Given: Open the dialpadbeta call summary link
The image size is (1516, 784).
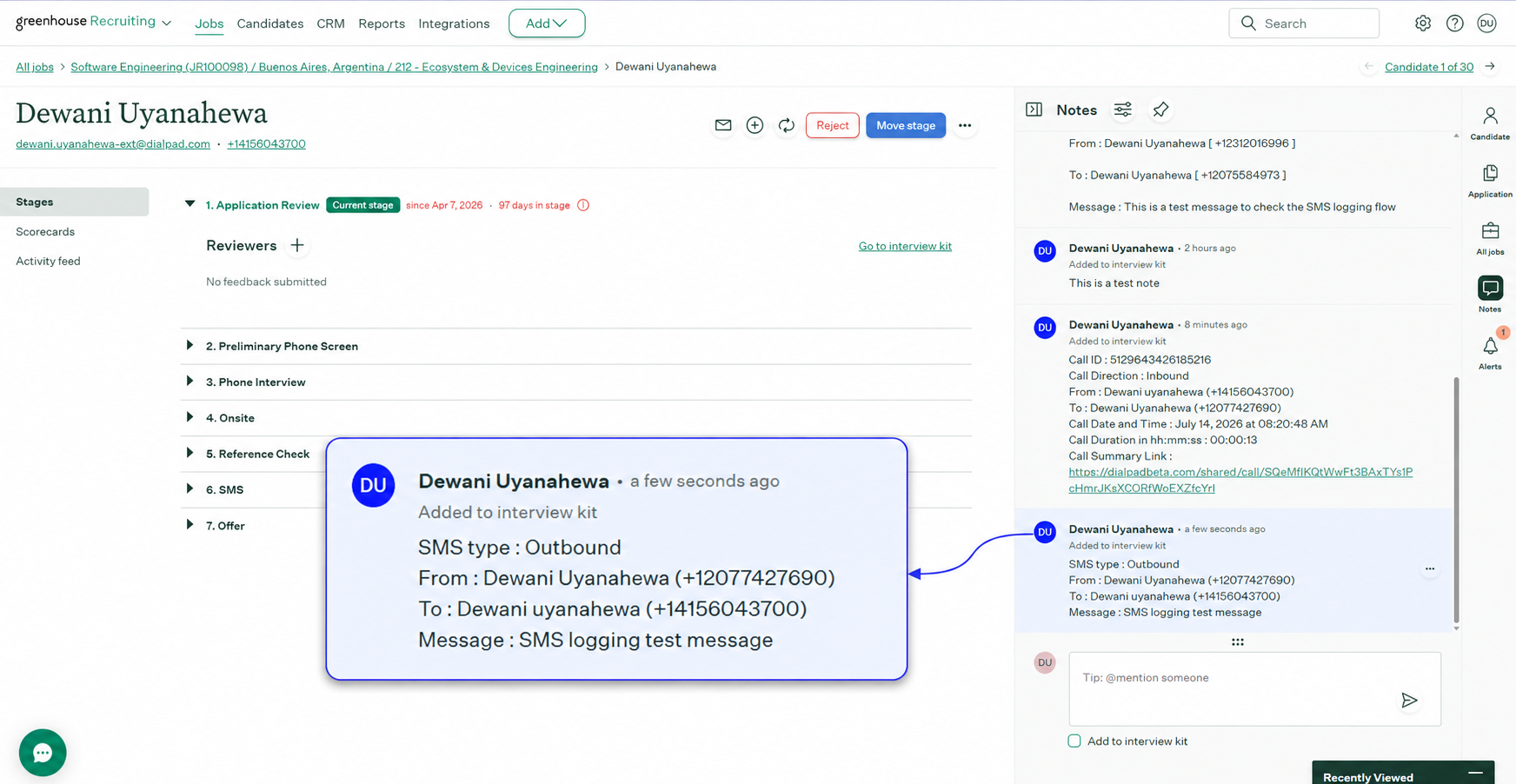Looking at the screenshot, I should [x=1240, y=480].
